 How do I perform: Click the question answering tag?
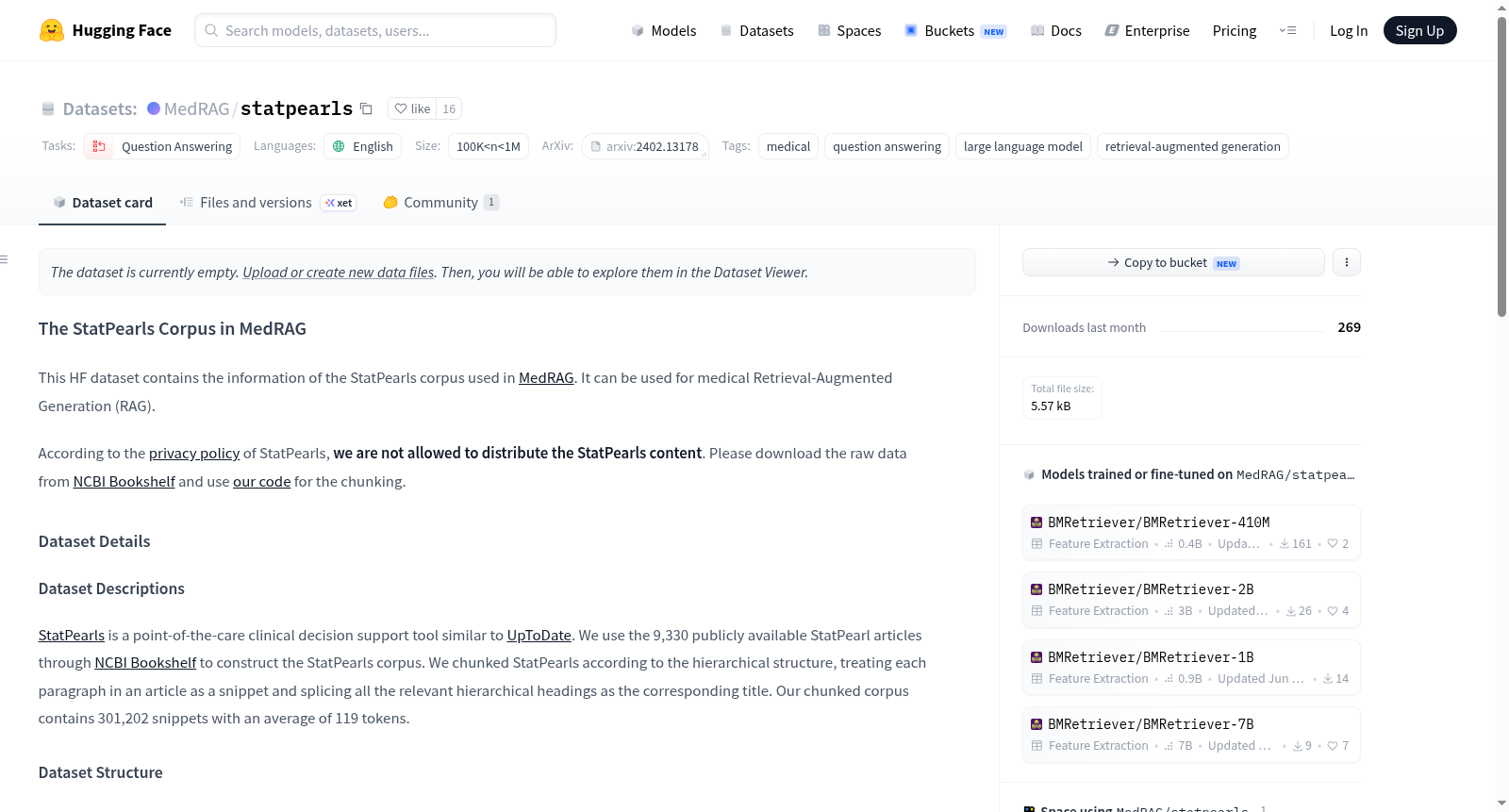(x=887, y=146)
